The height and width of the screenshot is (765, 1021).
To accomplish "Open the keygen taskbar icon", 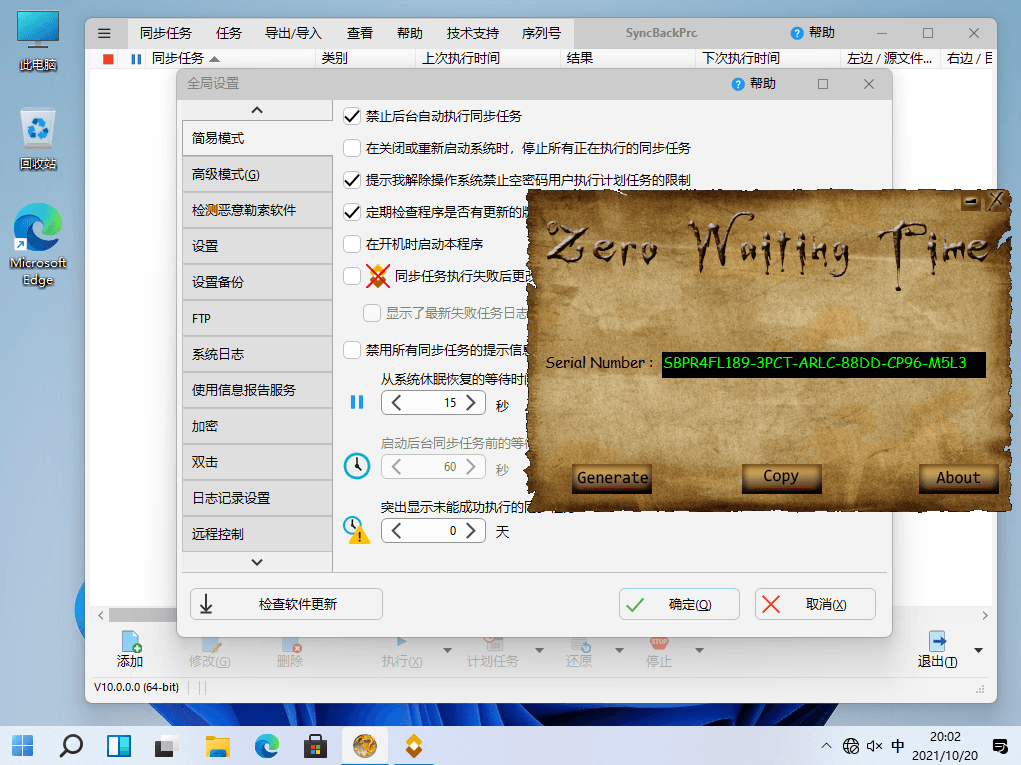I will coord(365,745).
